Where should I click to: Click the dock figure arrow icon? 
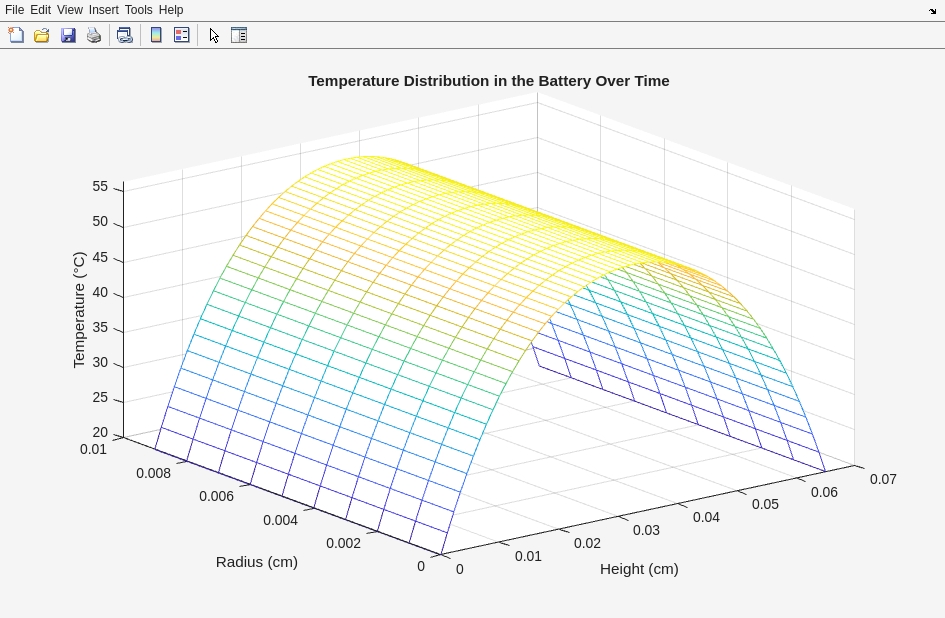[x=932, y=11]
